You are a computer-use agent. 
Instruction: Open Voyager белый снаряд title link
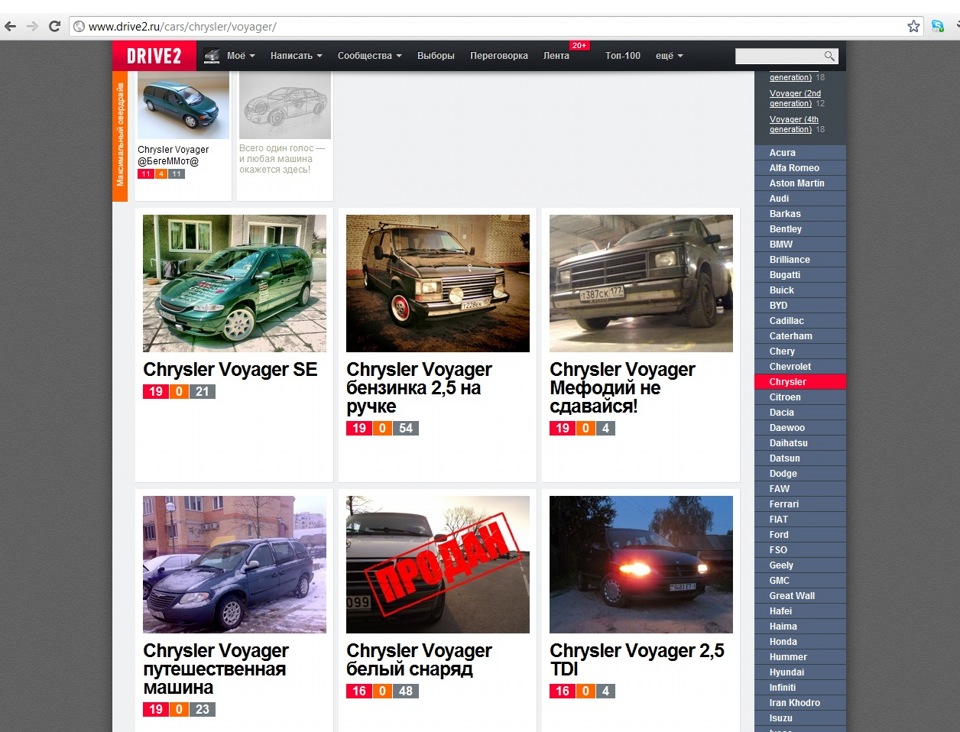pos(419,660)
